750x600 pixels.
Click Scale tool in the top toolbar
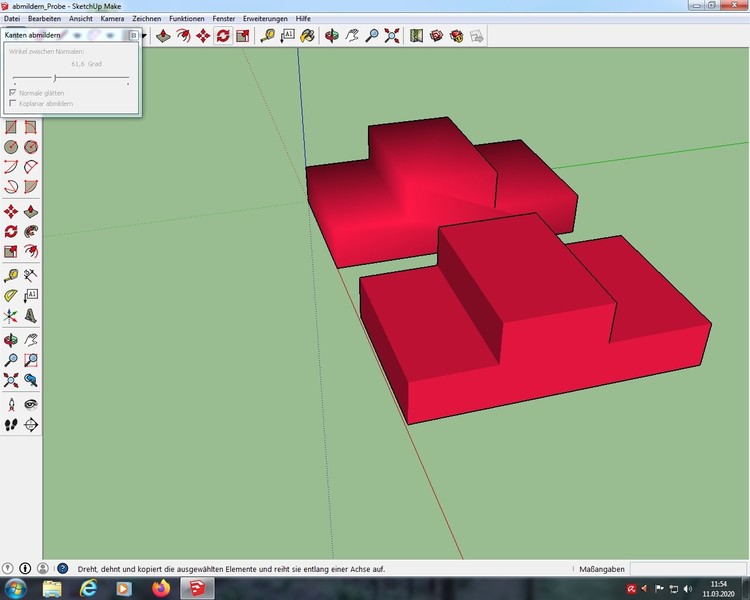pyautogui.click(x=243, y=36)
